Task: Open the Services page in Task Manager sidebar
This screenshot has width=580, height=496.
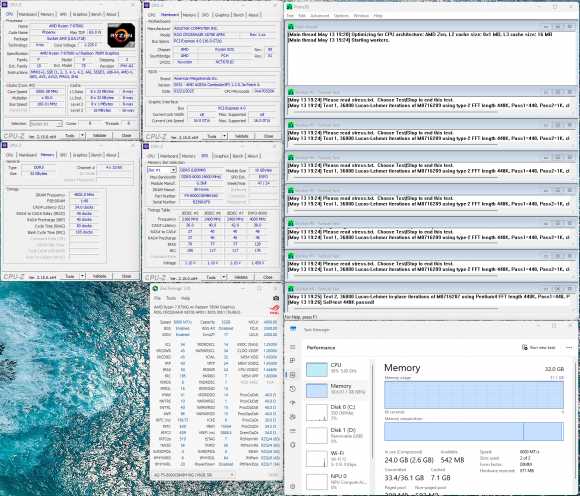Action: 293,445
